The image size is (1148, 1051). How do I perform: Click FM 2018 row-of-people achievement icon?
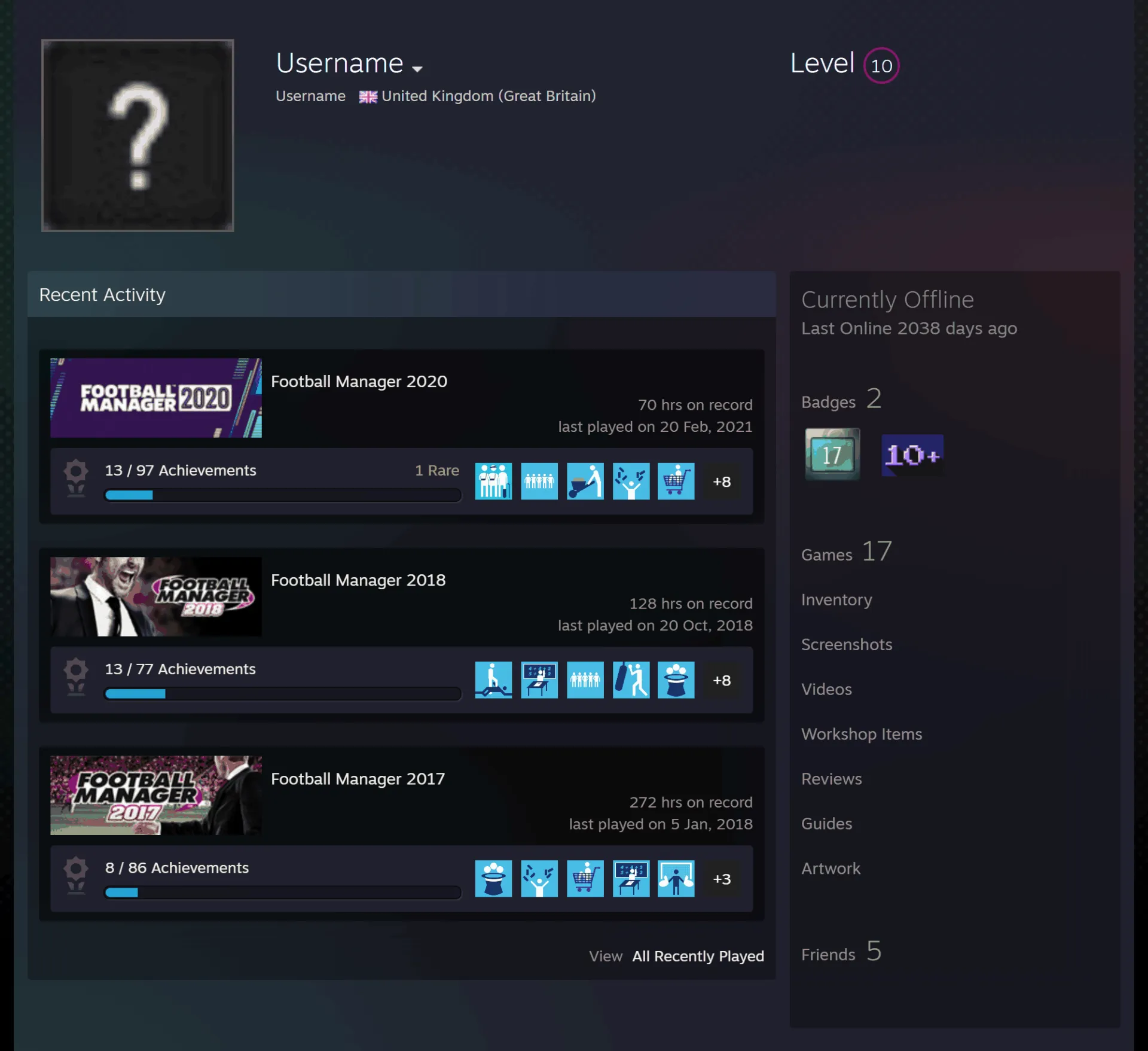(585, 680)
